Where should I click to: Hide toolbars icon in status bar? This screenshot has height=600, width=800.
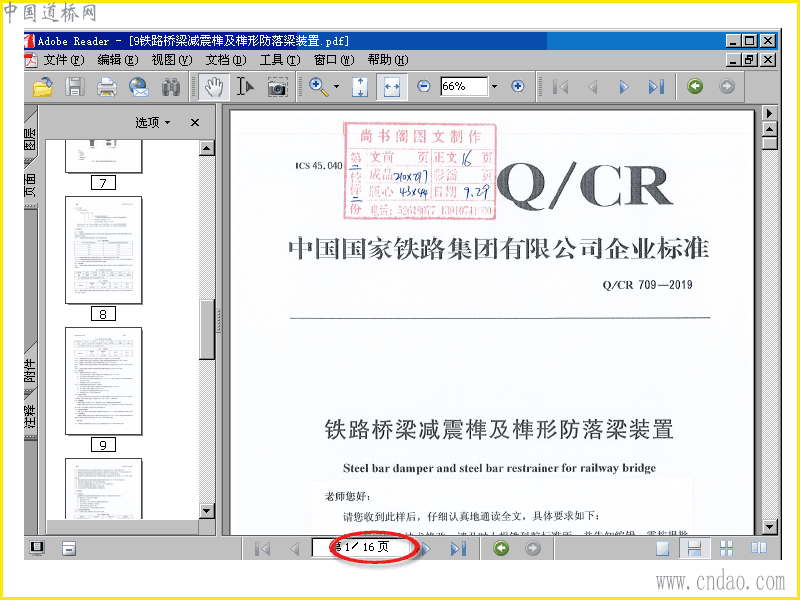69,548
